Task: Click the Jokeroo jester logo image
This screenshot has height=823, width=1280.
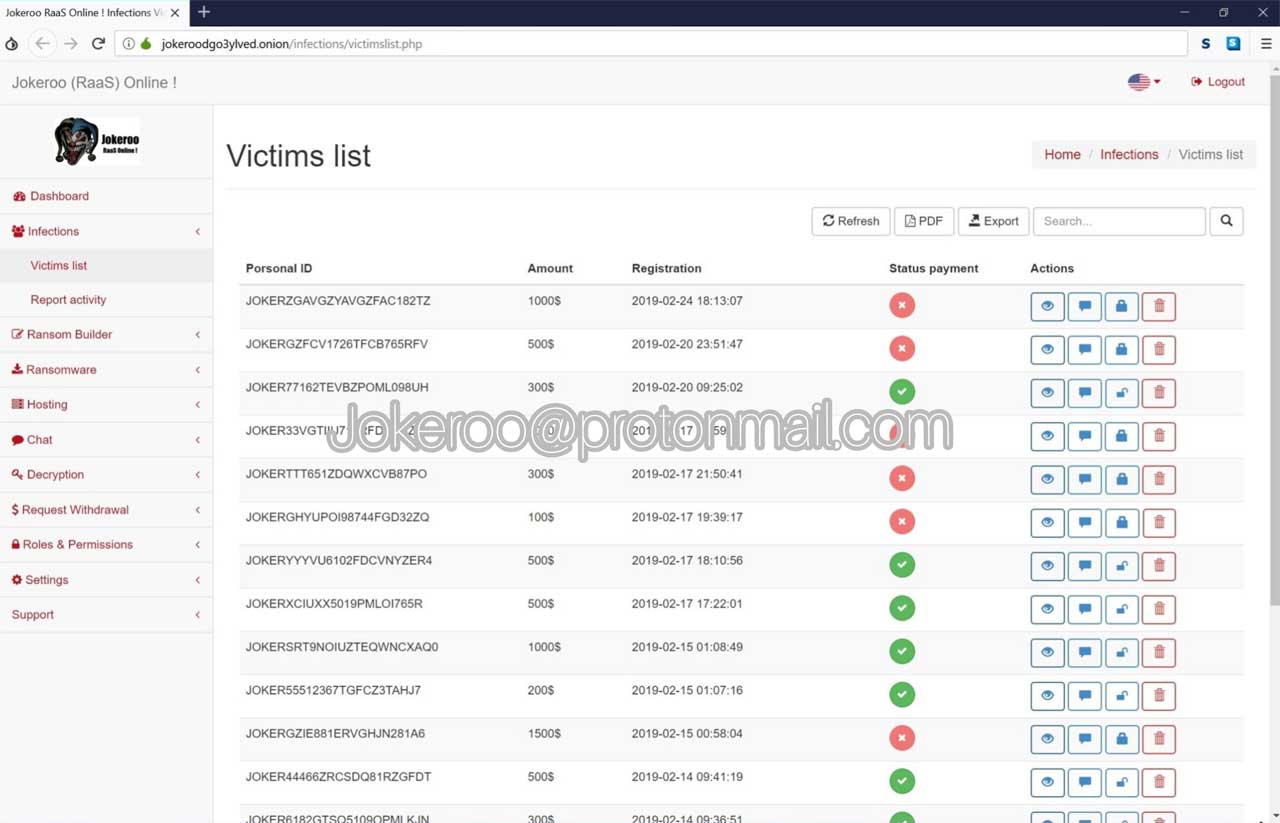Action: (x=97, y=141)
